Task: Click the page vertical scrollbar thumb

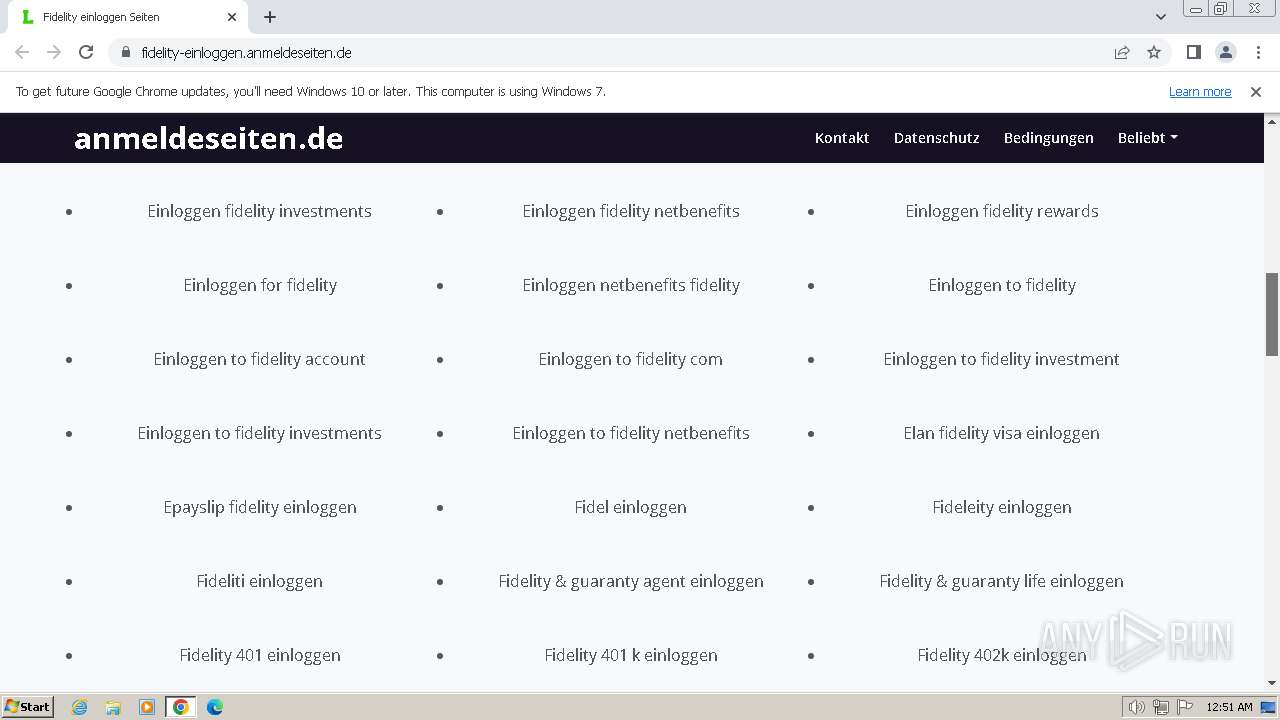Action: click(x=1272, y=313)
